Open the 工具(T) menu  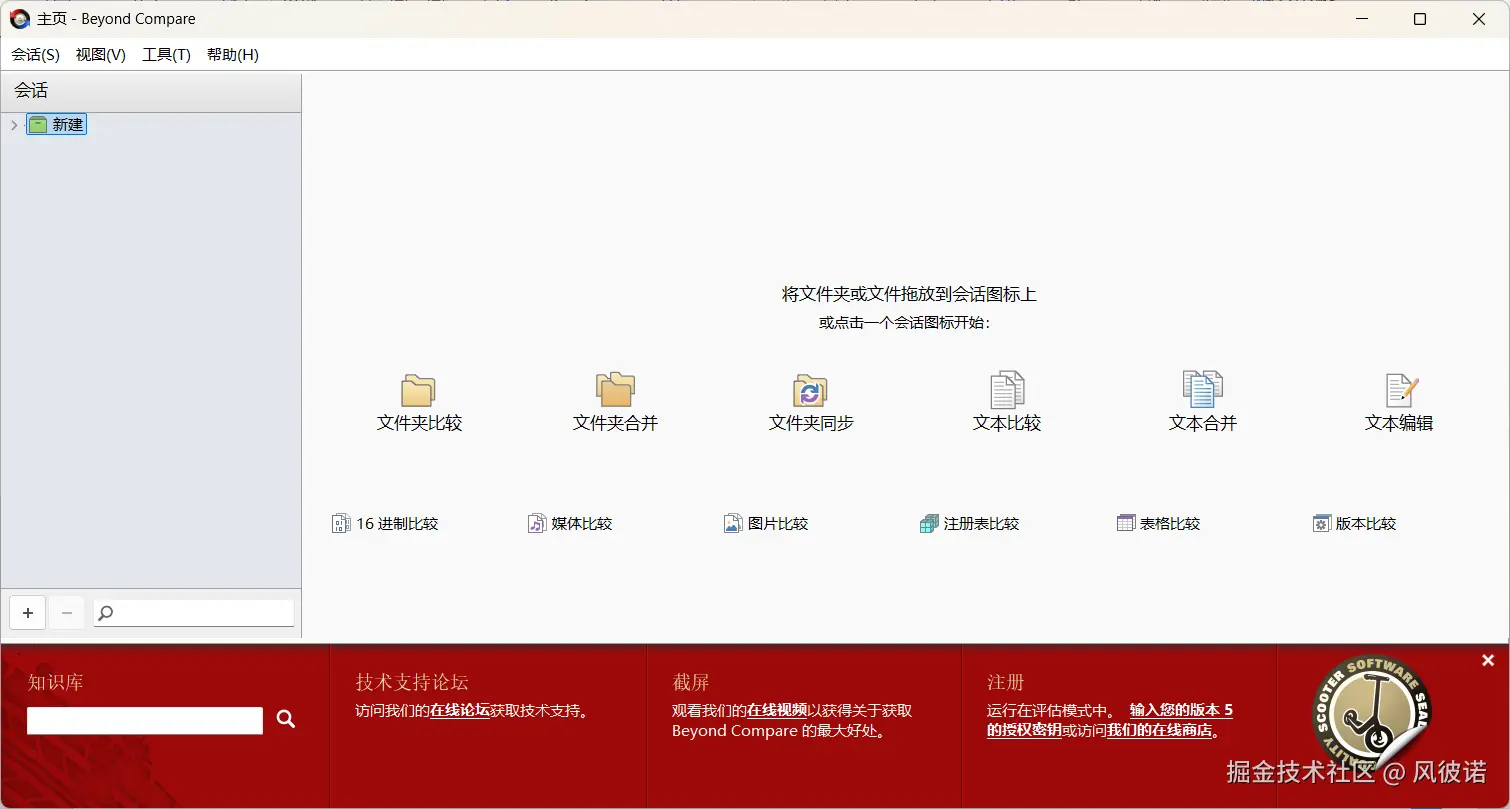pos(166,55)
